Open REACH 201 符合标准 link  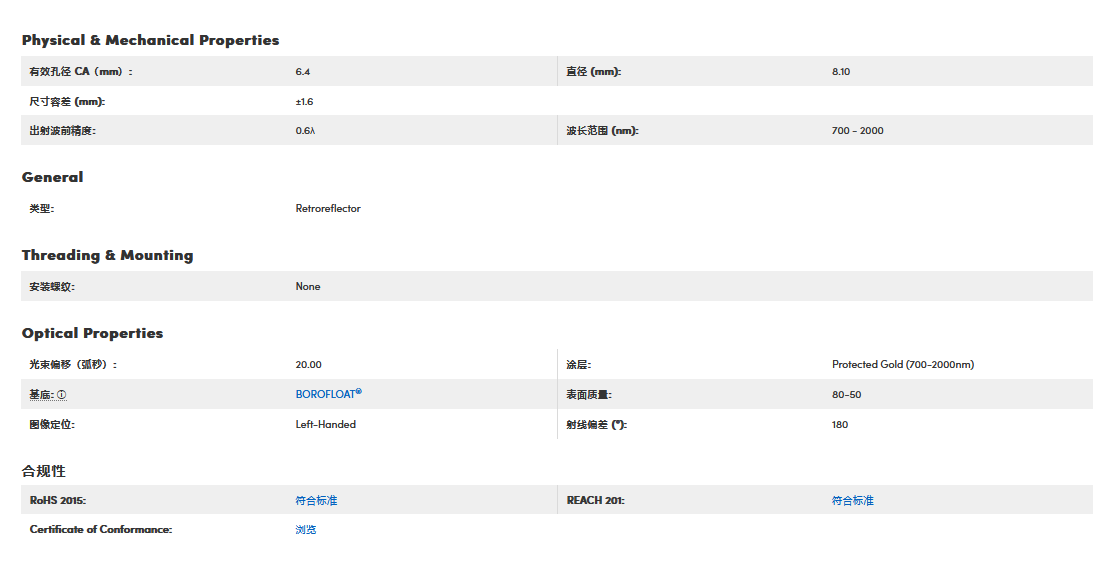click(x=852, y=500)
